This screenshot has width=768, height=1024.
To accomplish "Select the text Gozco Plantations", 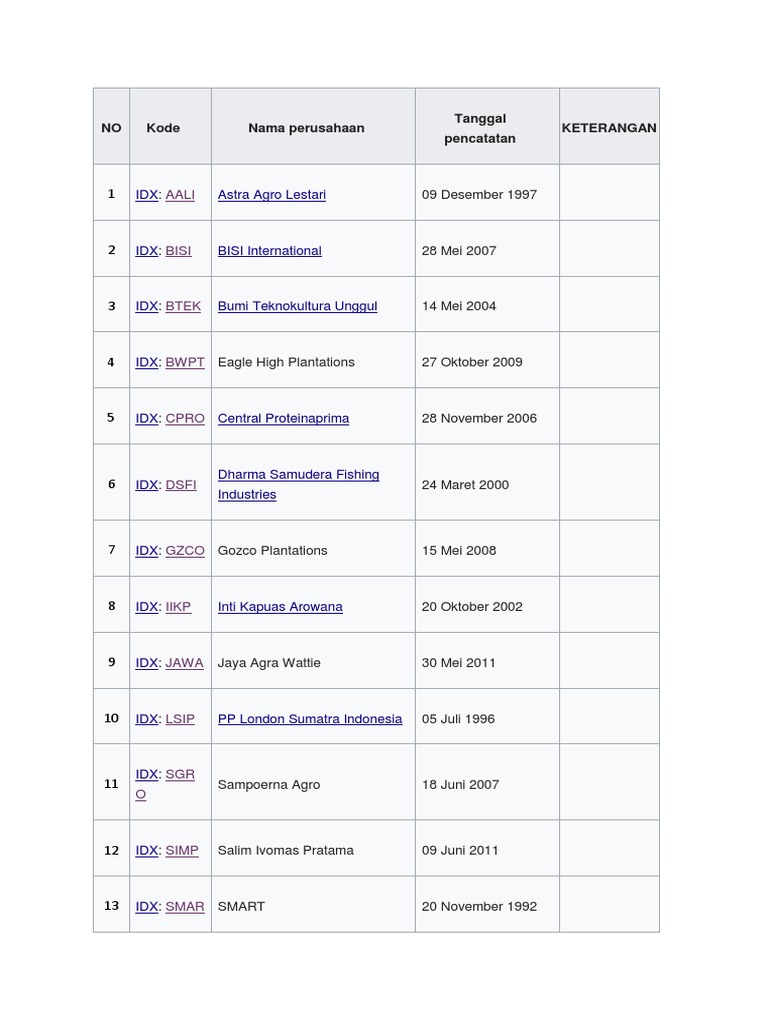I will pos(272,551).
